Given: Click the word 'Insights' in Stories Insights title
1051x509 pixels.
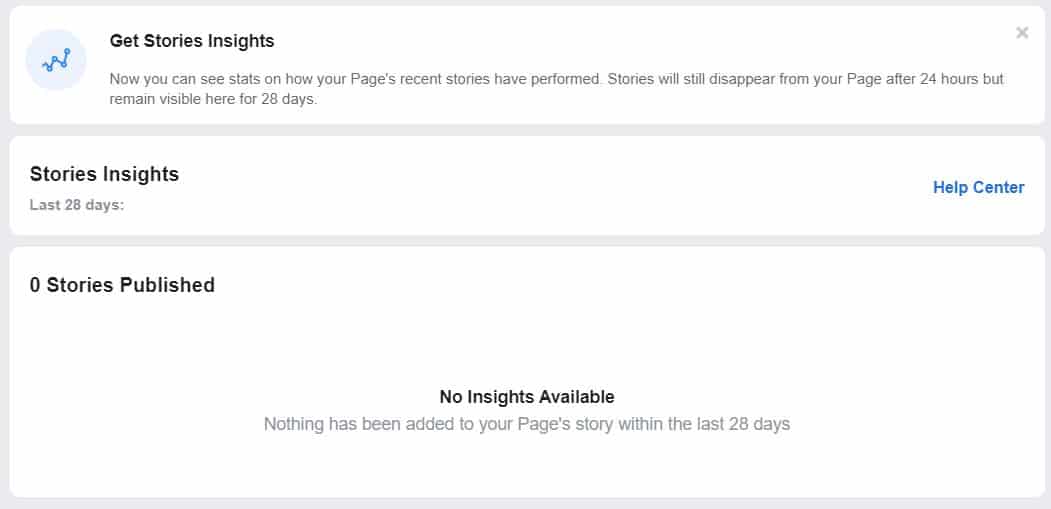Looking at the screenshot, I should [x=141, y=174].
